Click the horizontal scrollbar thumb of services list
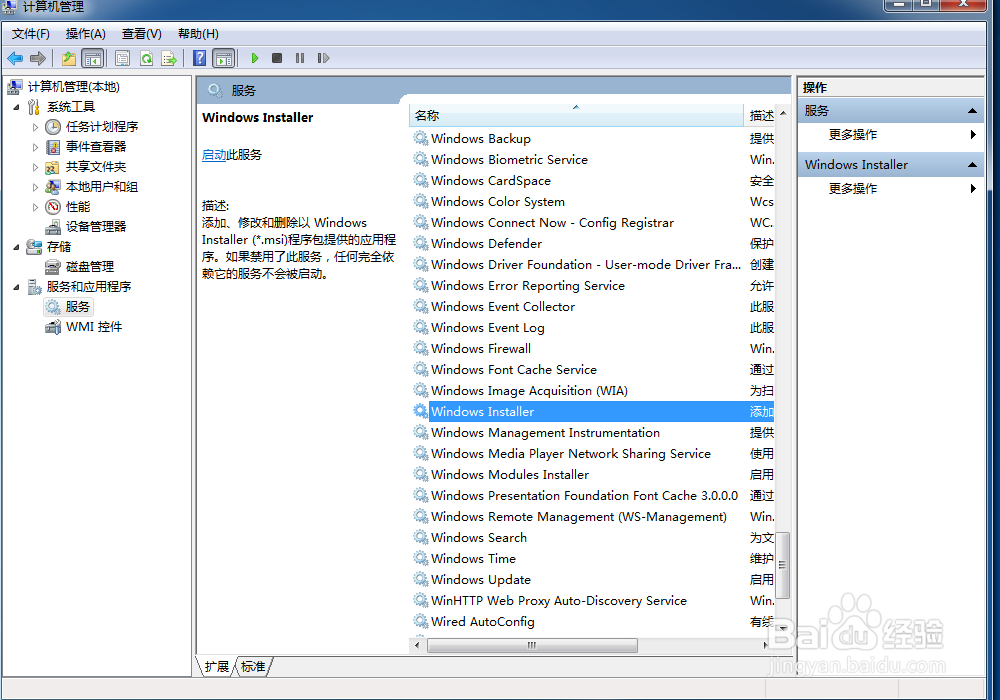The width and height of the screenshot is (1000, 700). pos(532,645)
